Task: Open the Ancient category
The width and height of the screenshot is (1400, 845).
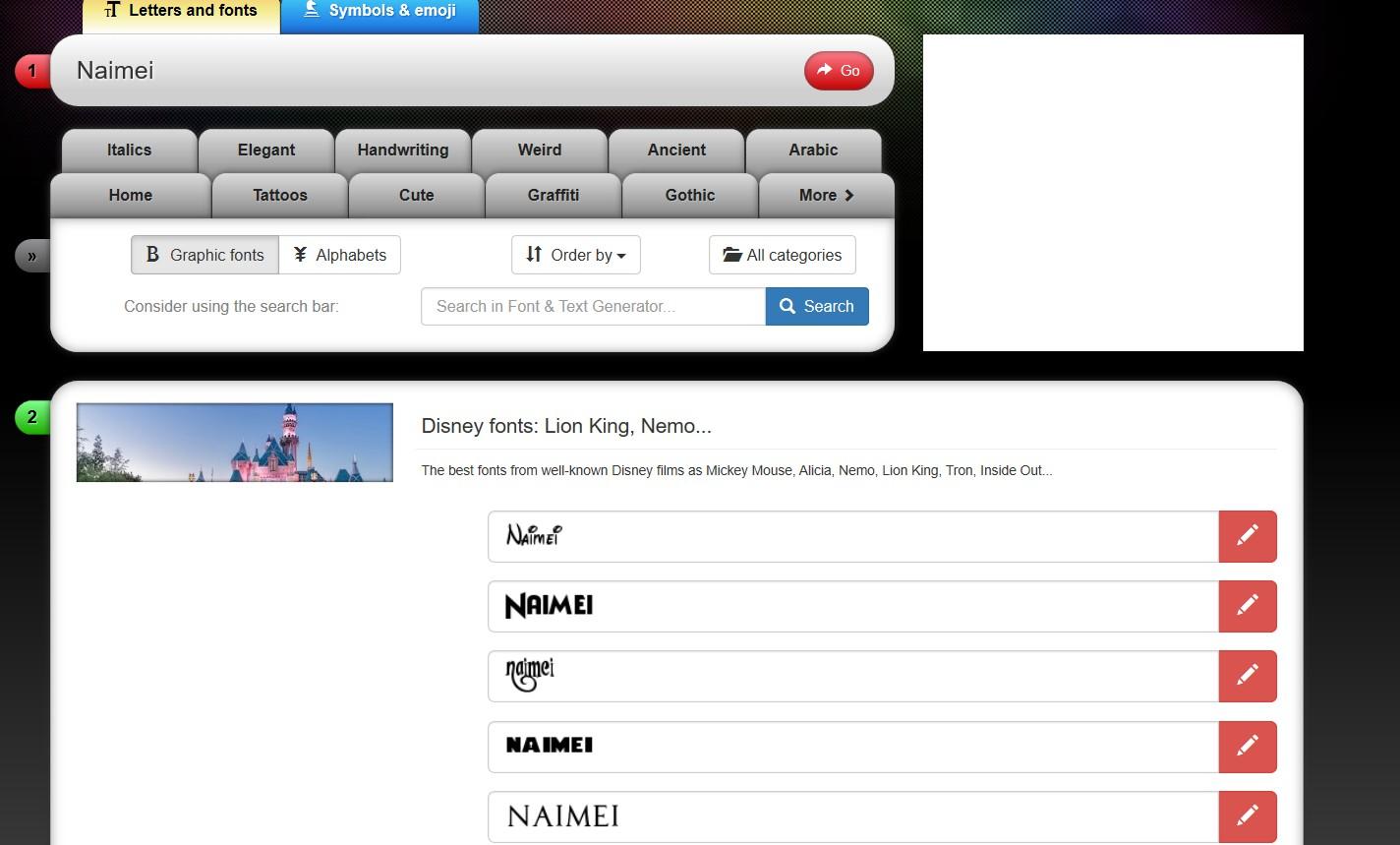Action: point(676,151)
